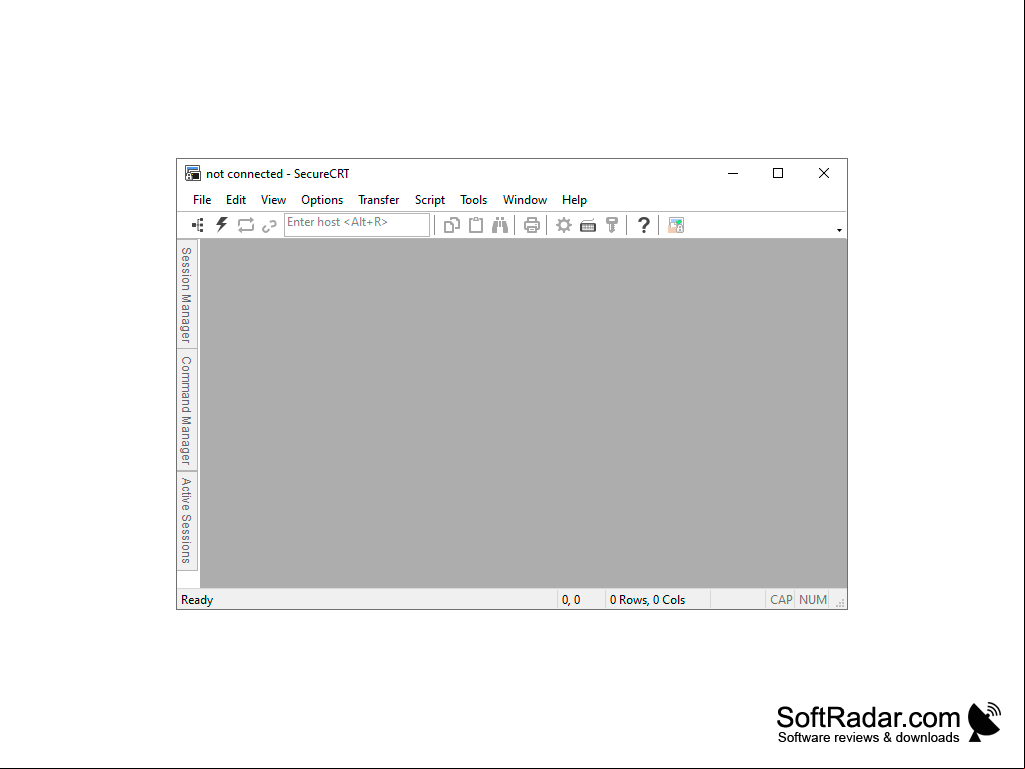Image resolution: width=1025 pixels, height=769 pixels.
Task: Click the 'Ready' status bar text
Action: pos(197,600)
